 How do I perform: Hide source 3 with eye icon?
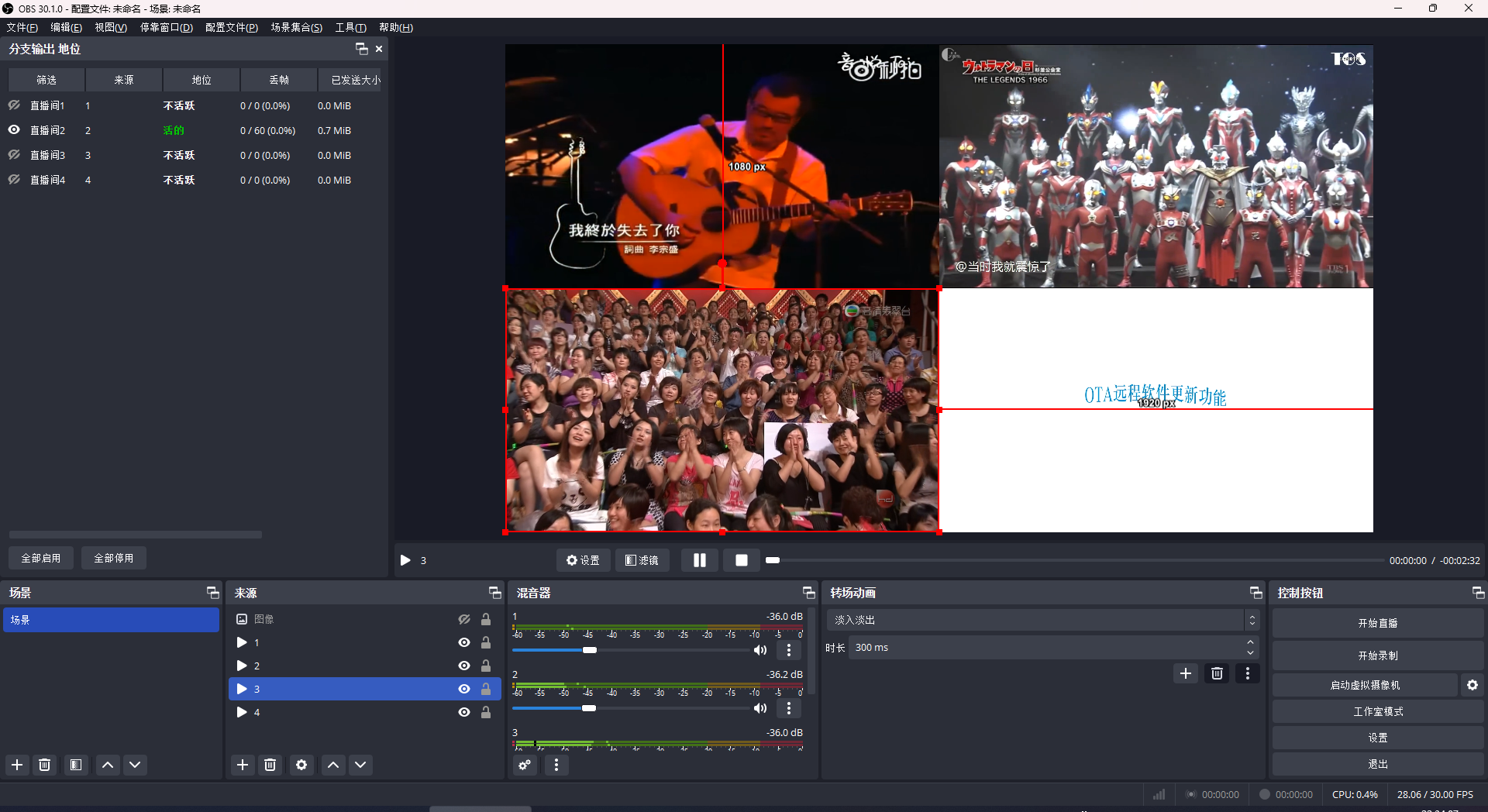pyautogui.click(x=464, y=689)
